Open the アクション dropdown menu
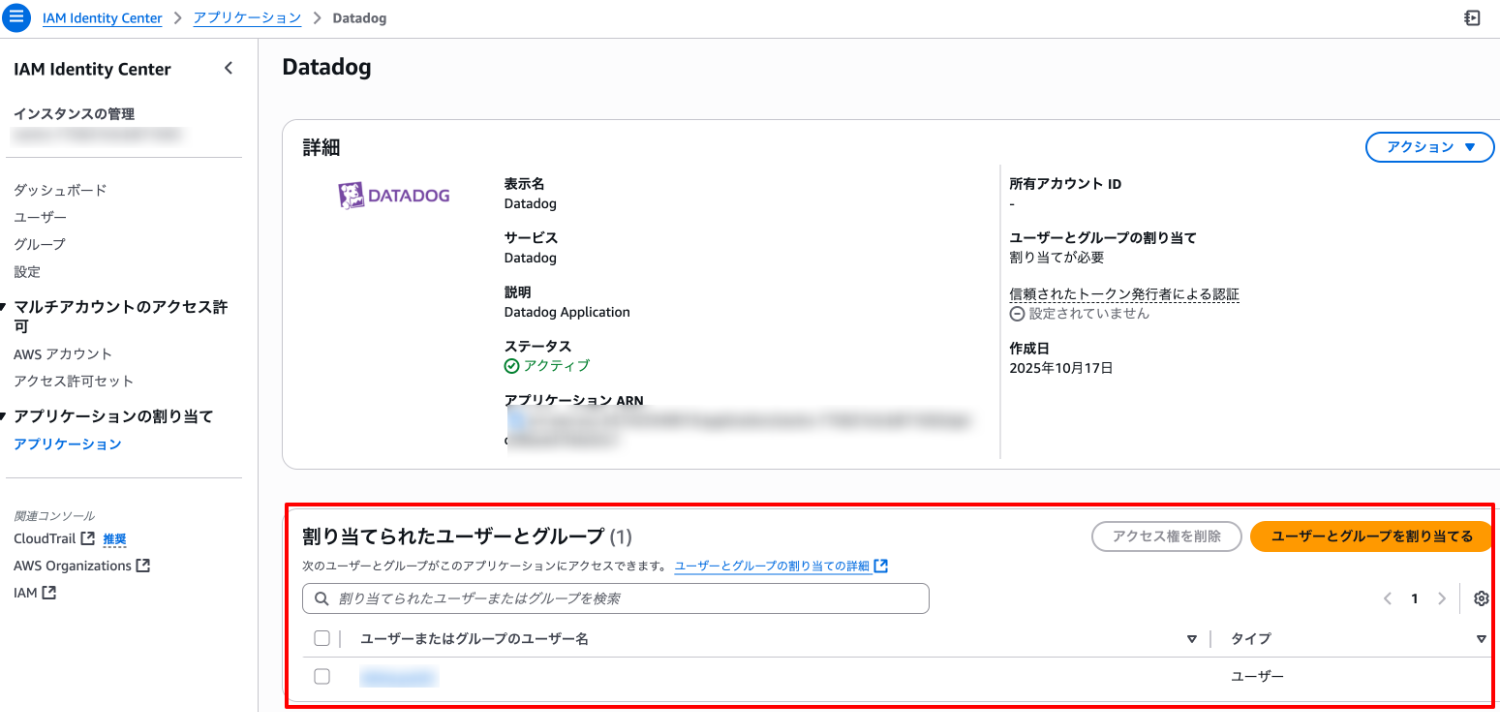This screenshot has height=712, width=1500. click(1428, 146)
